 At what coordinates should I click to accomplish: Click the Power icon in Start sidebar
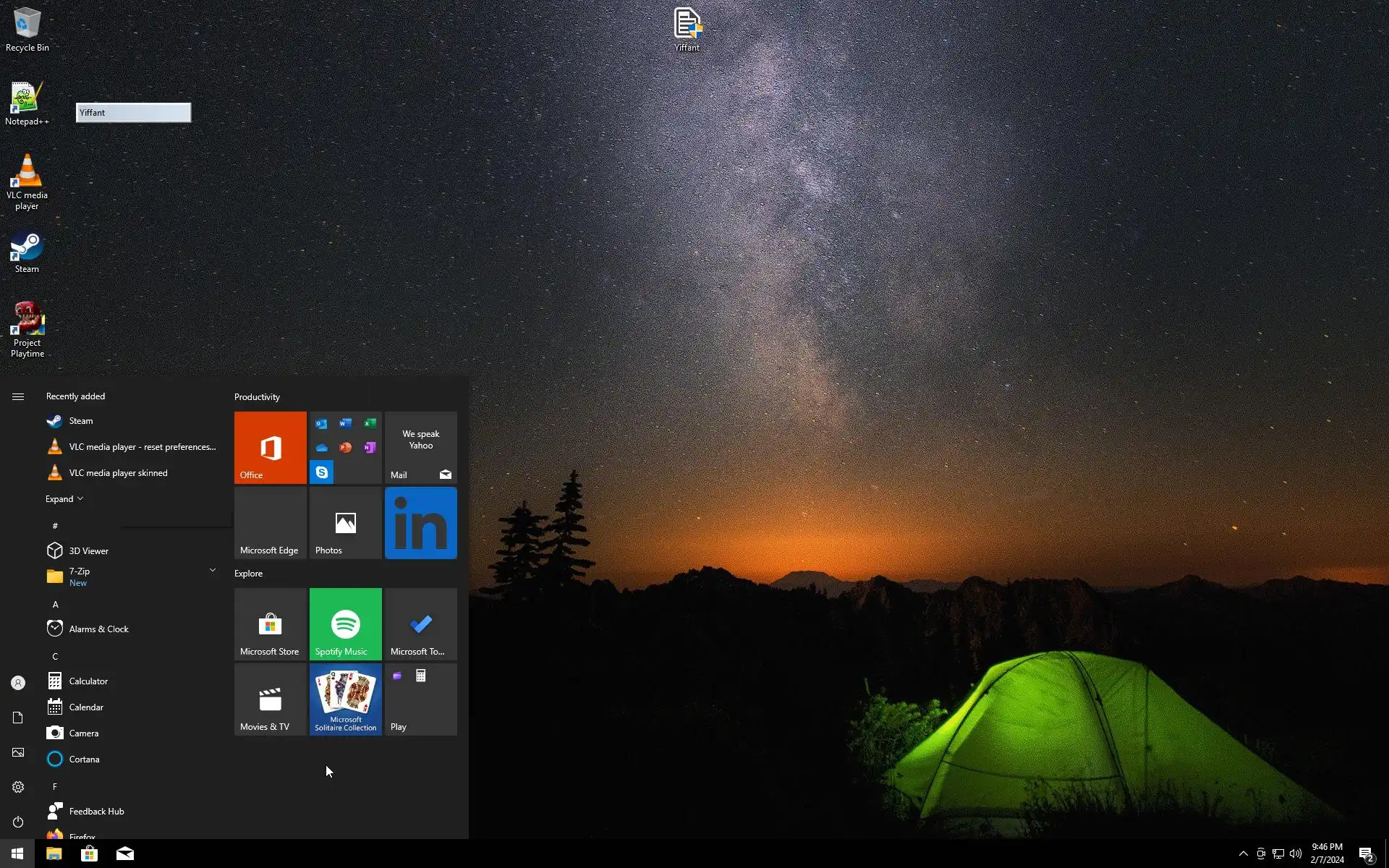pos(18,822)
